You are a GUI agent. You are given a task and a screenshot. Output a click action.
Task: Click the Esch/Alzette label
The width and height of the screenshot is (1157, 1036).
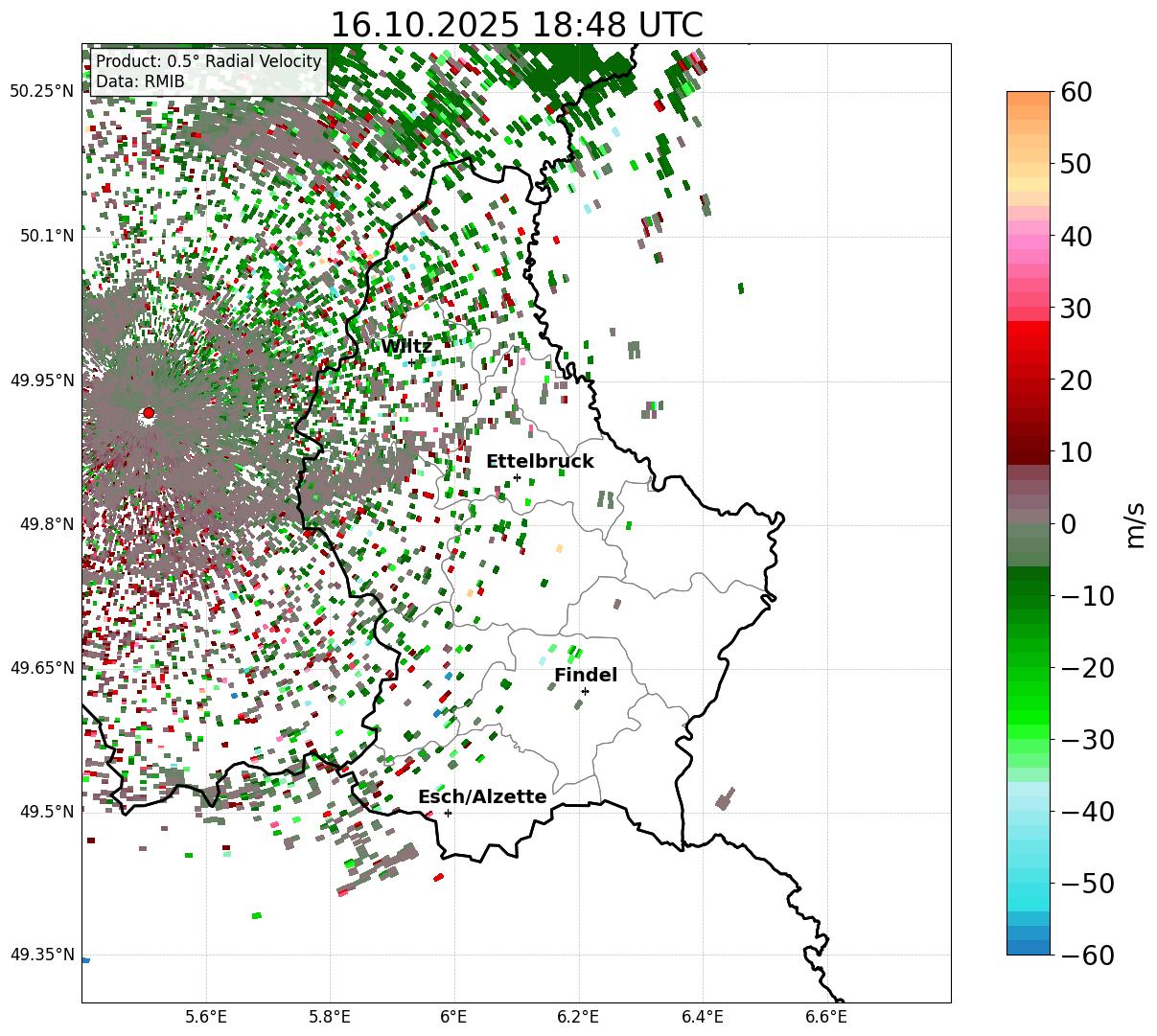pos(482,796)
